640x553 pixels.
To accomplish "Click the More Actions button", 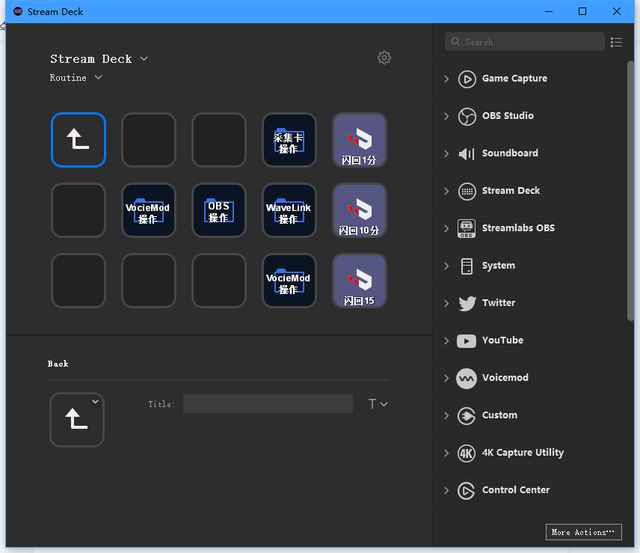I will click(x=583, y=532).
